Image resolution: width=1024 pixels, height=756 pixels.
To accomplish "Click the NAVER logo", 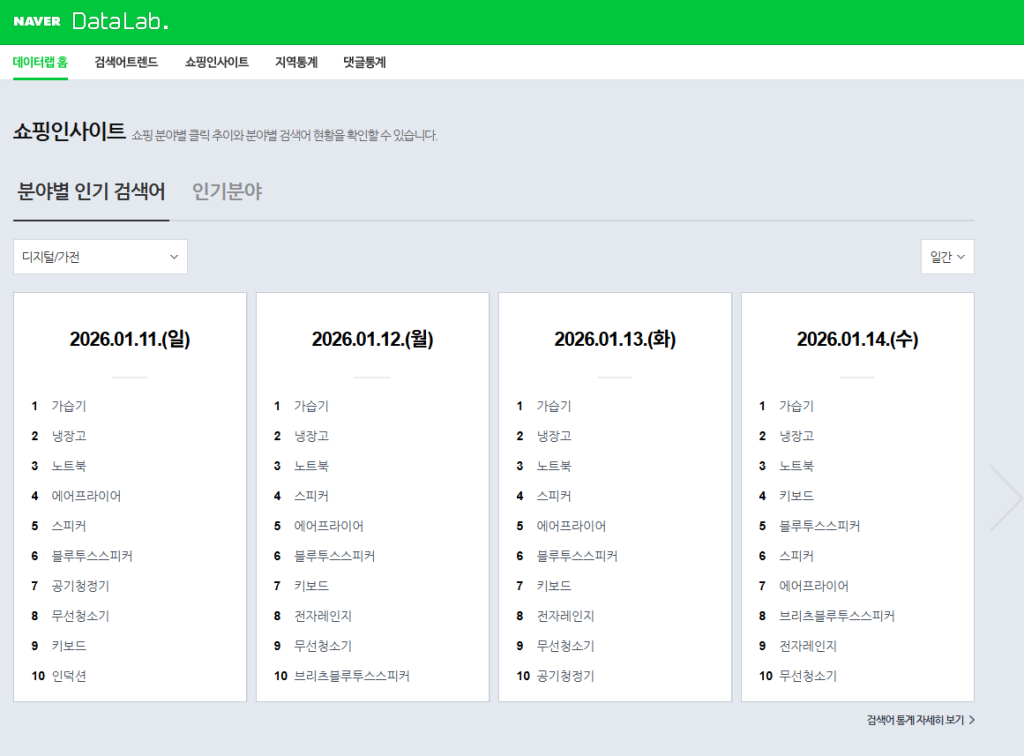I will pyautogui.click(x=37, y=22).
